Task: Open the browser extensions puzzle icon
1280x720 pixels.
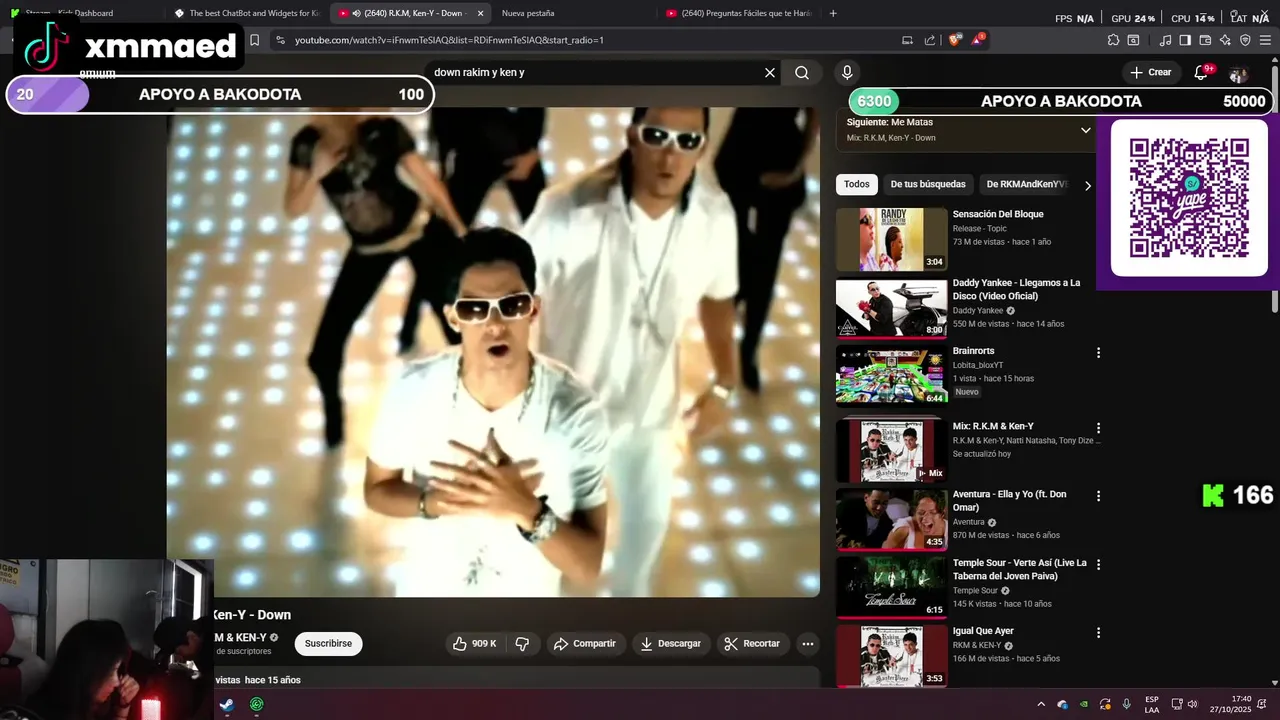Action: tap(1113, 40)
